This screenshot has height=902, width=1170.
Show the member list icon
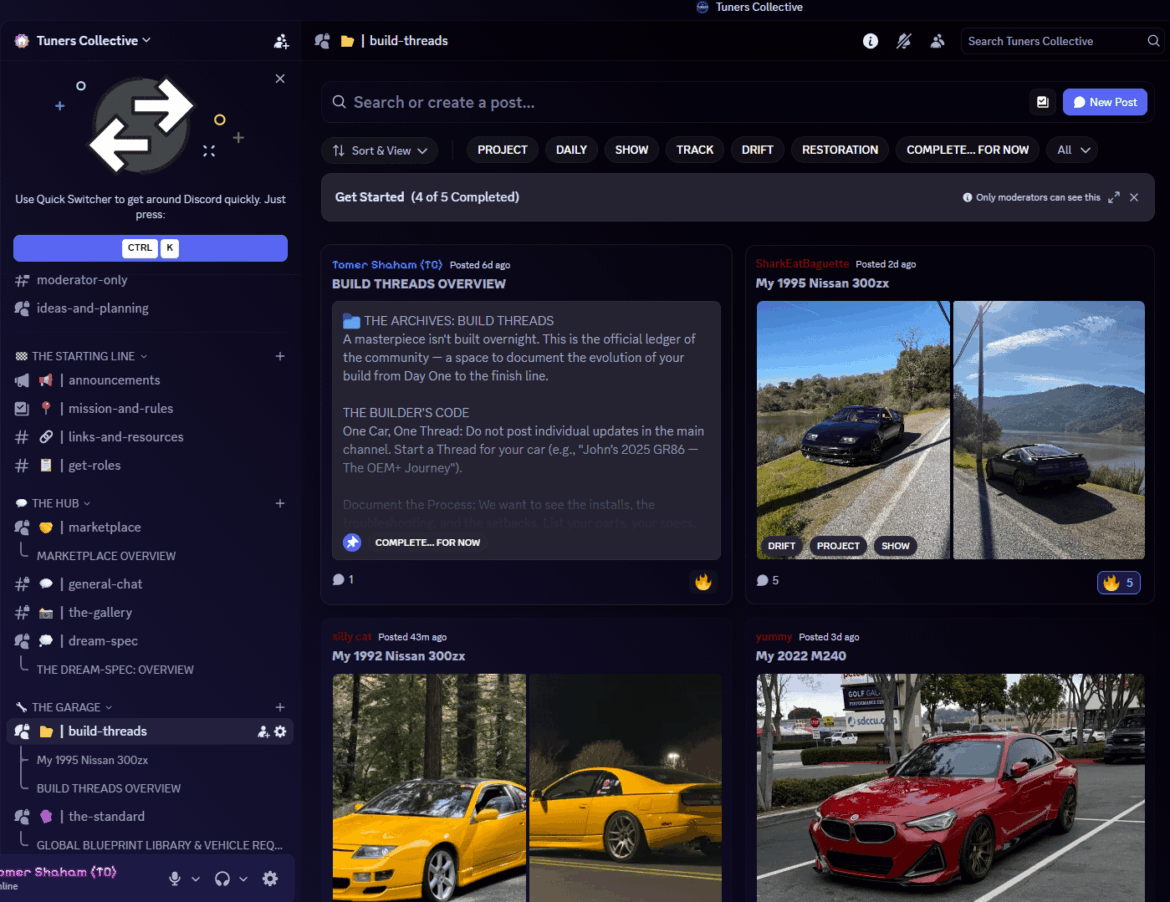tap(937, 41)
